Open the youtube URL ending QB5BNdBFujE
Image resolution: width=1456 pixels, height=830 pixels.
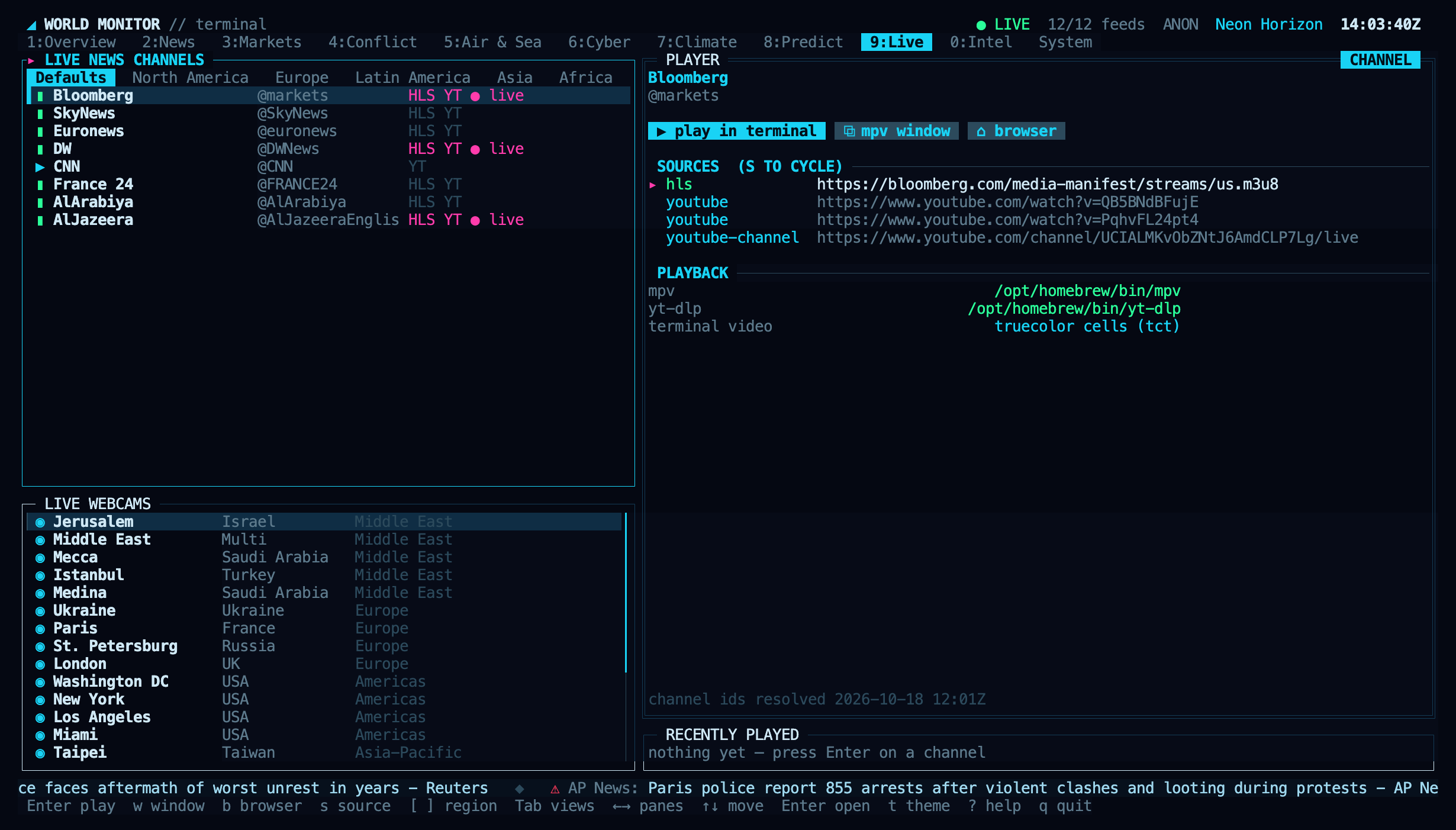[1007, 202]
